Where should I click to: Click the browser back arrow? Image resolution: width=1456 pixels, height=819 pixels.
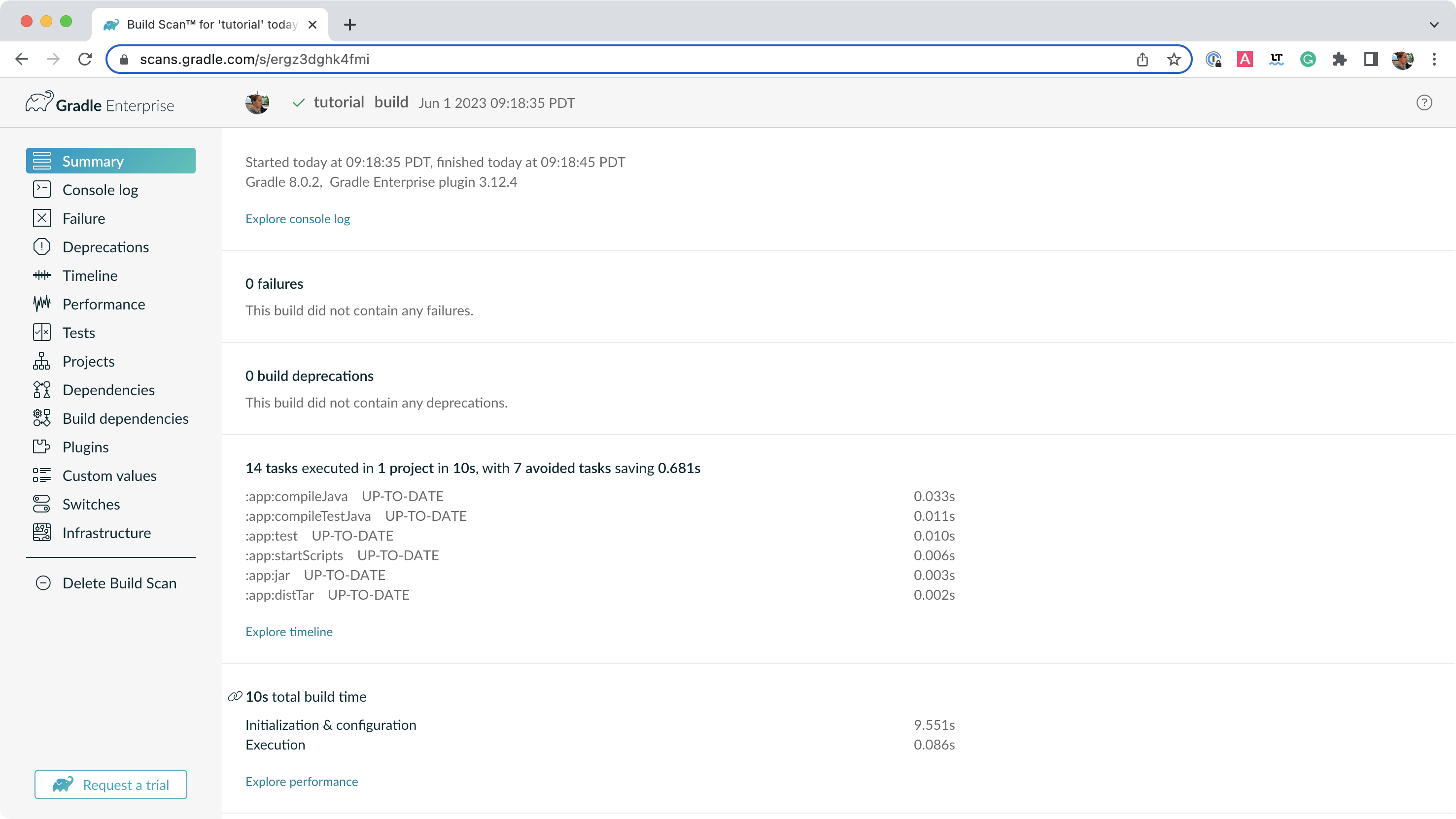point(22,59)
